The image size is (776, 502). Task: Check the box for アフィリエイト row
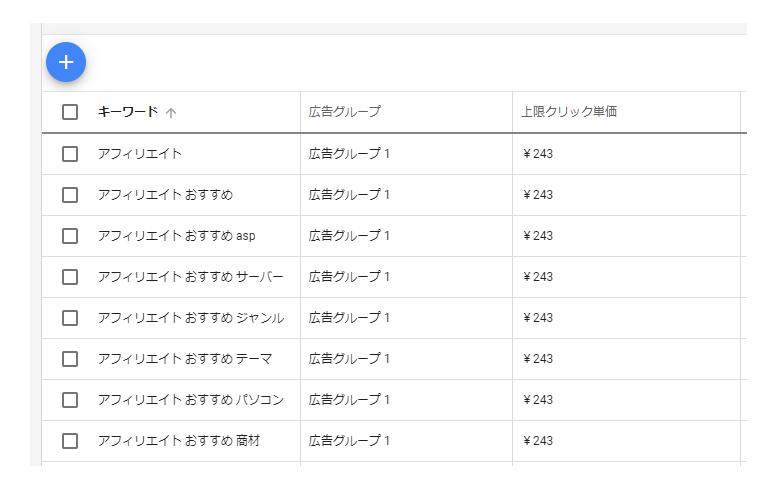(70, 154)
